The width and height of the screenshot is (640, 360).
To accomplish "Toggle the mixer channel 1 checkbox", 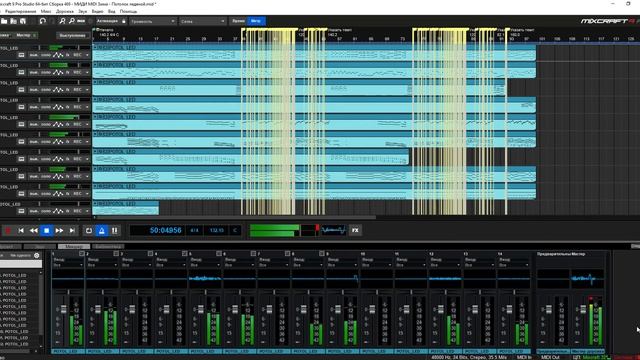I will (82, 254).
